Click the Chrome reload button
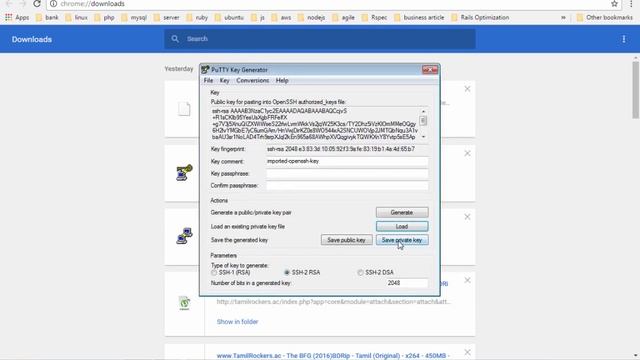This screenshot has width=640, height=360. [x=37, y=4]
